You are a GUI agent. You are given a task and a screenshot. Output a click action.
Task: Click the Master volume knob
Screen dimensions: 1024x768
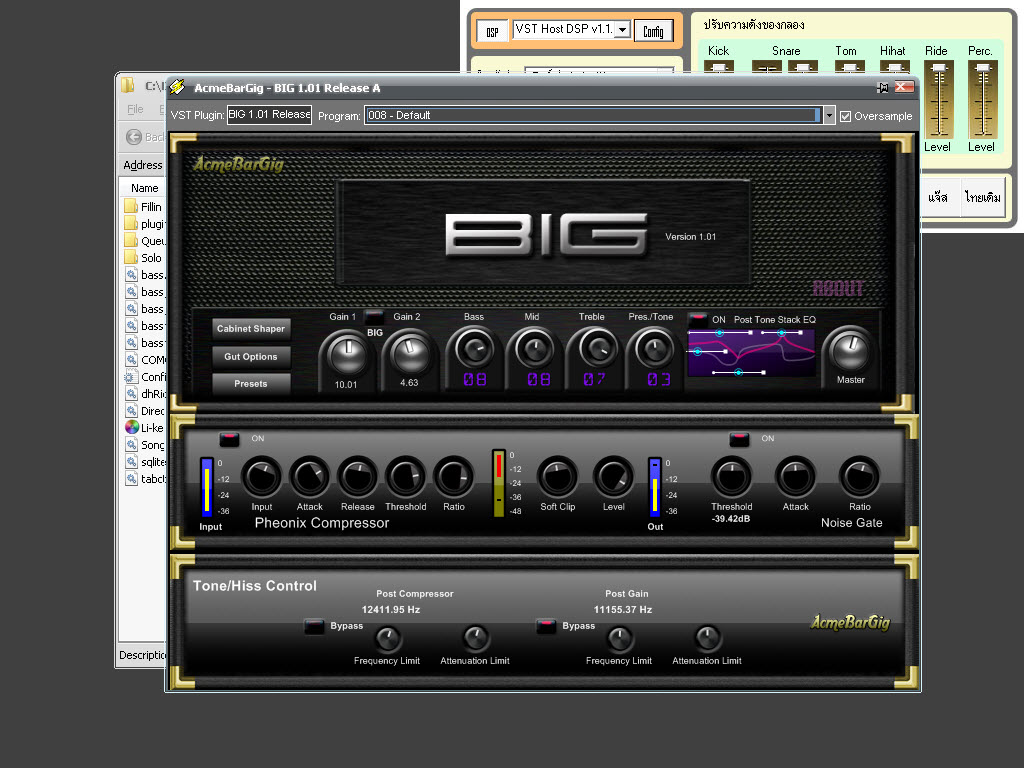[850, 351]
